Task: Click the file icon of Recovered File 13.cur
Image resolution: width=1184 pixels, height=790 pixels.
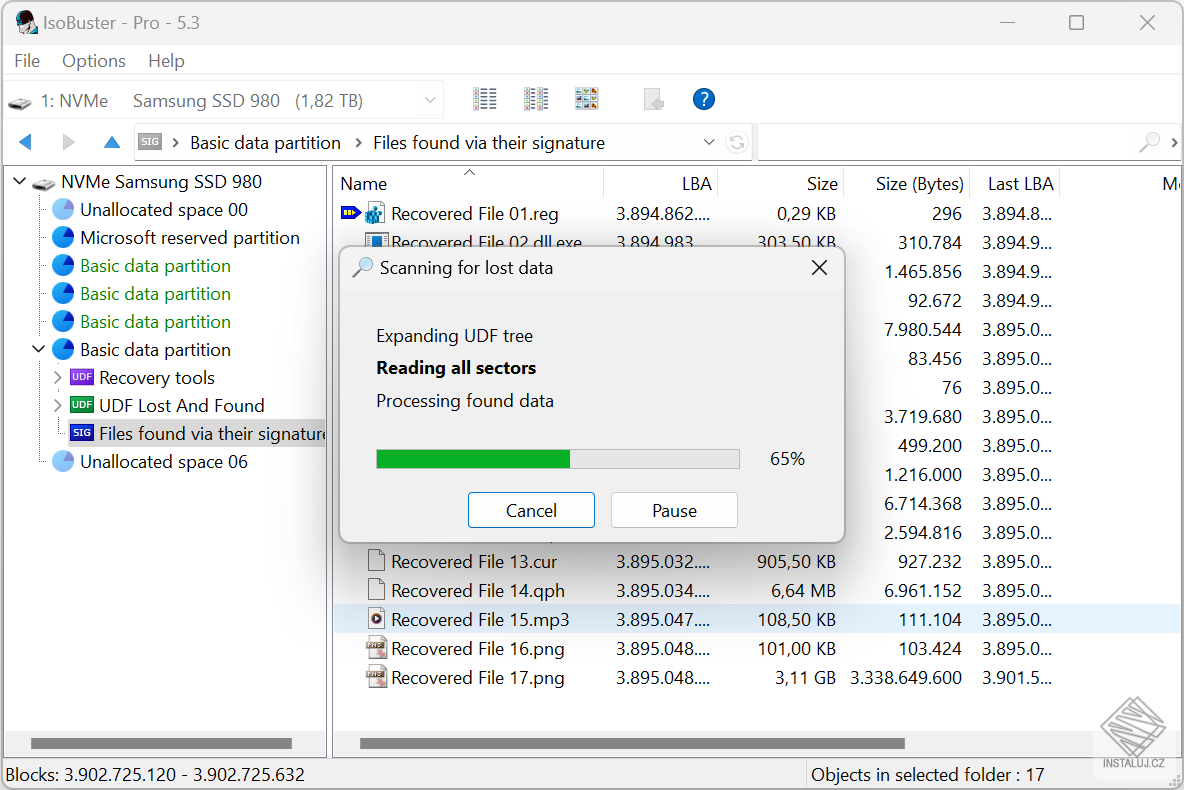Action: pos(376,561)
